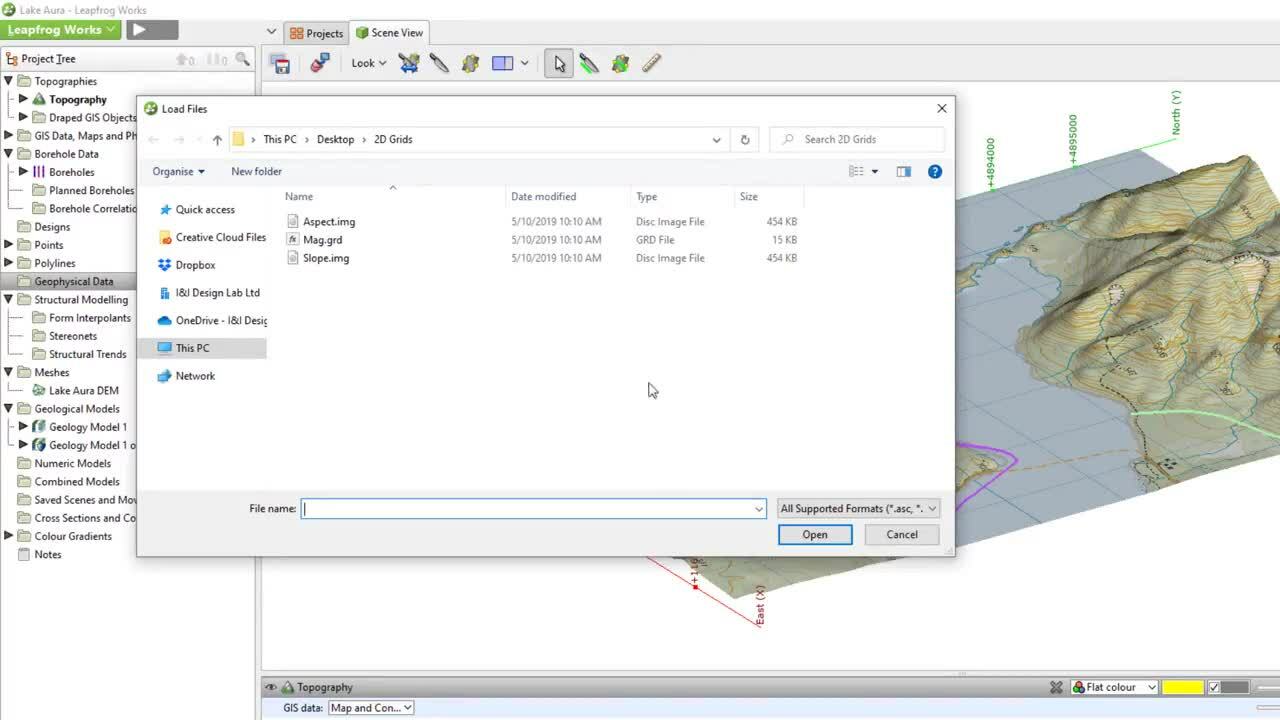Viewport: 1280px width, 720px height.
Task: Select the arrow pointer select tool
Action: click(559, 63)
